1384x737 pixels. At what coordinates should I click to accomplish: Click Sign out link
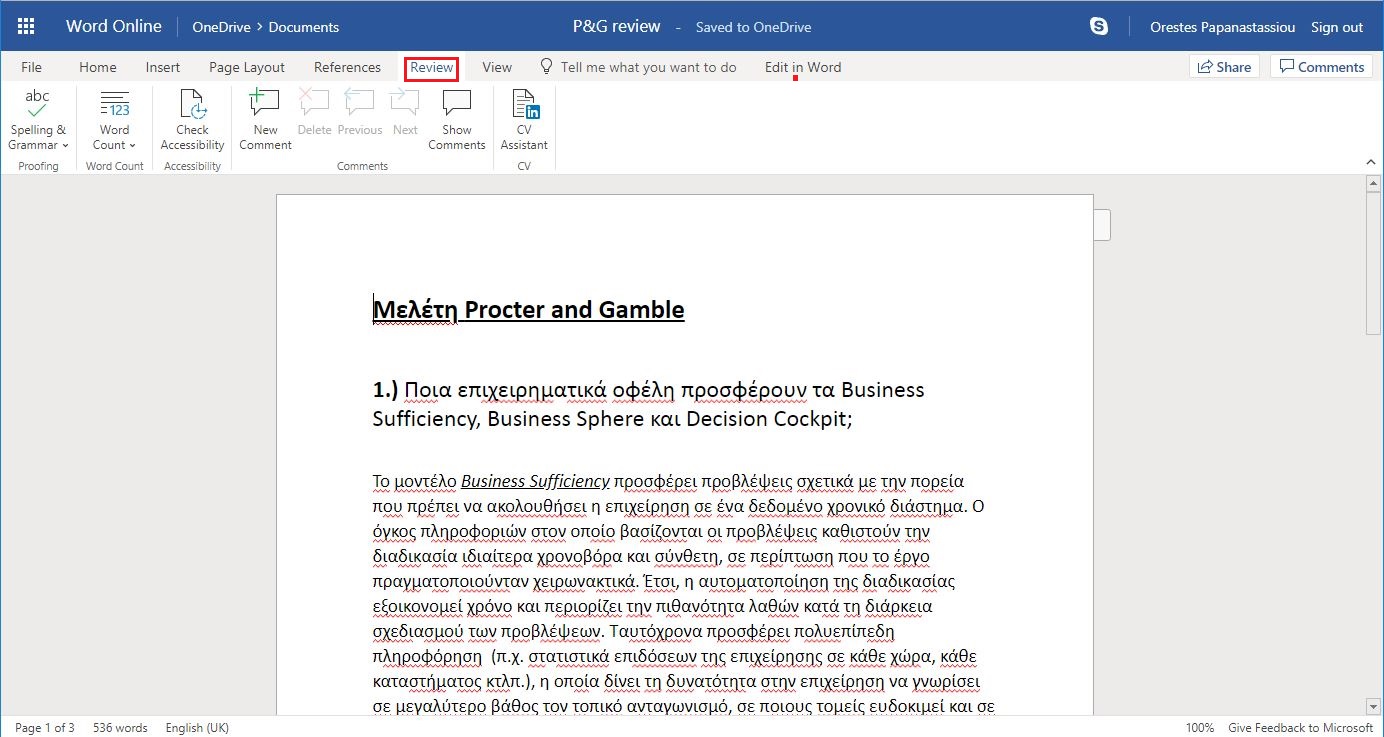click(x=1337, y=27)
